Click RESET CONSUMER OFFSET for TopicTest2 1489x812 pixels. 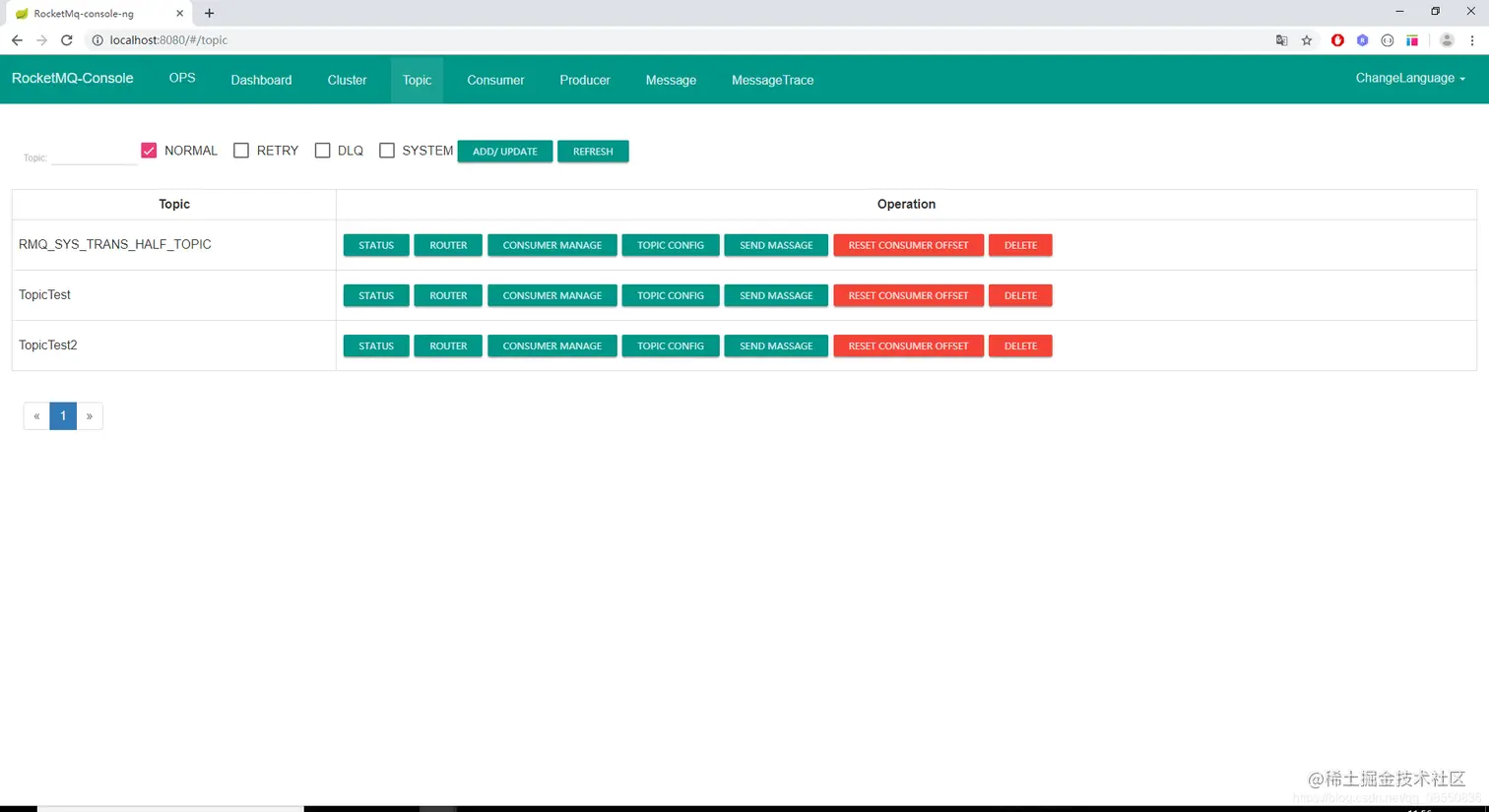(x=908, y=345)
